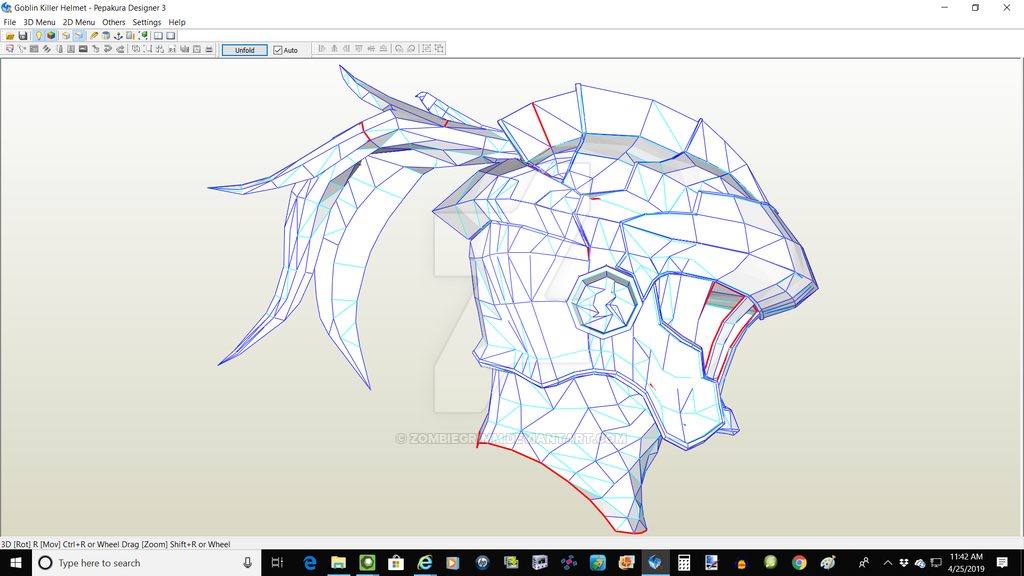
Task: Click the 3D helmet model view
Action: [x=512, y=298]
